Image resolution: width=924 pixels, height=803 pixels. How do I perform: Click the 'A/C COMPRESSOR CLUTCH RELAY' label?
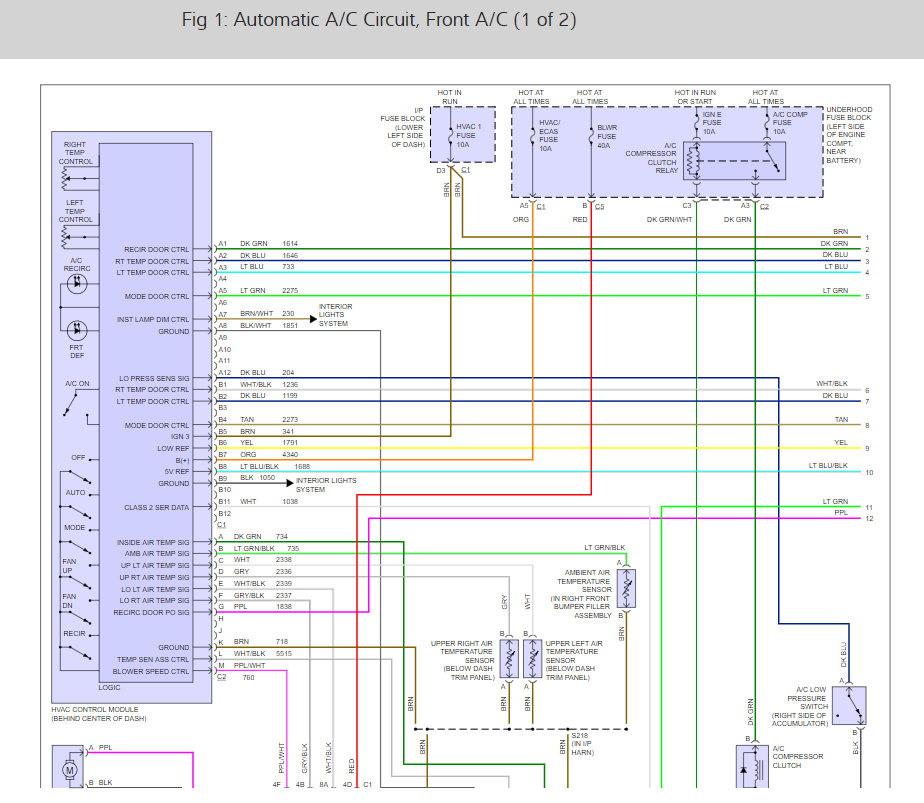tap(652, 158)
